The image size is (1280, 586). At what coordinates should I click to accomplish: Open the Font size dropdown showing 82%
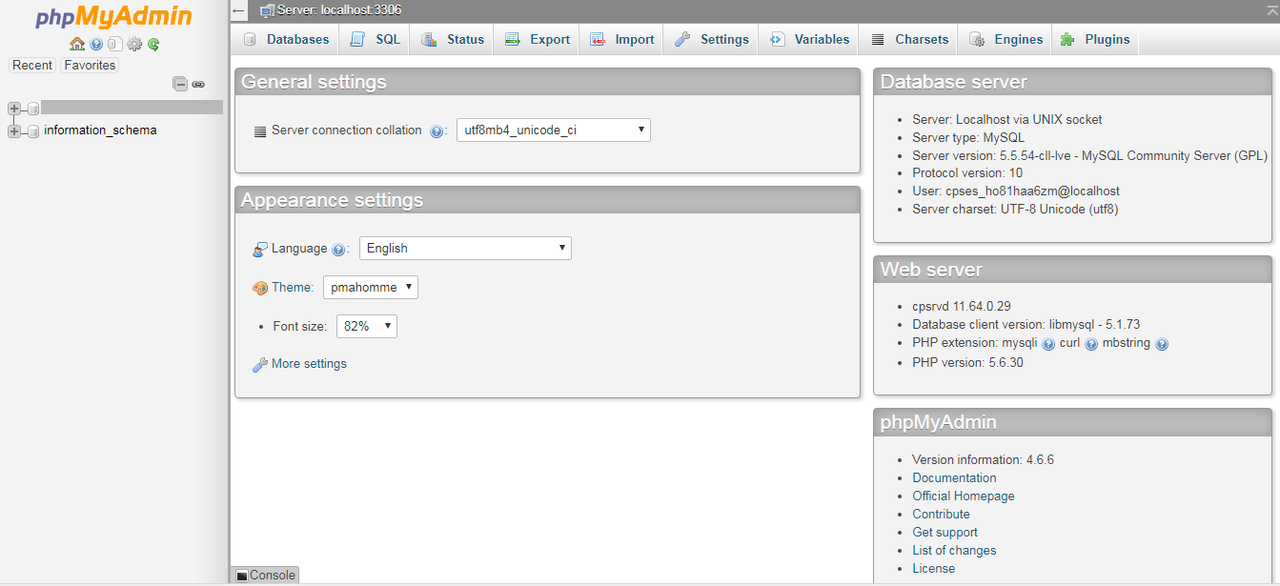click(367, 326)
